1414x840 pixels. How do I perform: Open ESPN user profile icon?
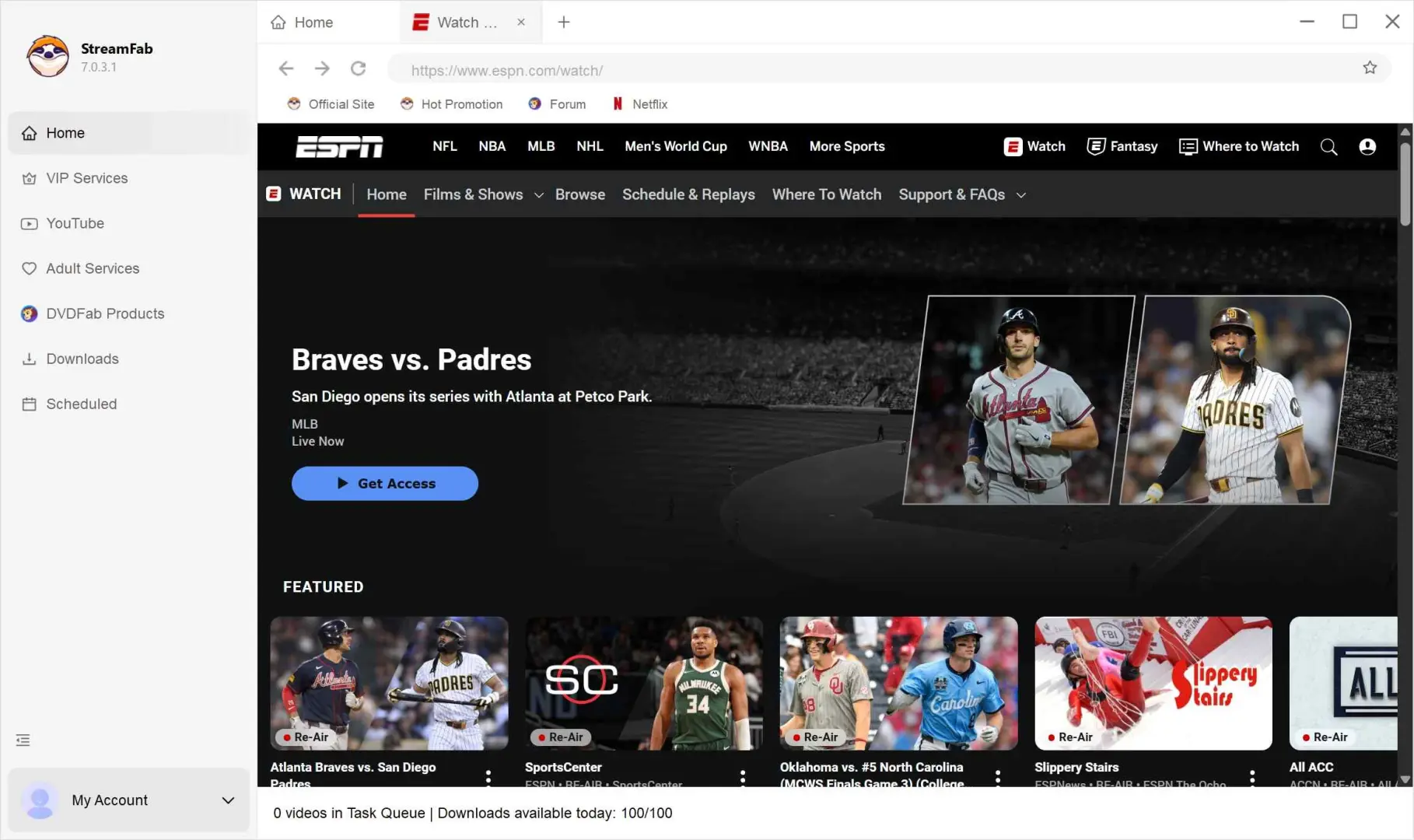pyautogui.click(x=1367, y=146)
